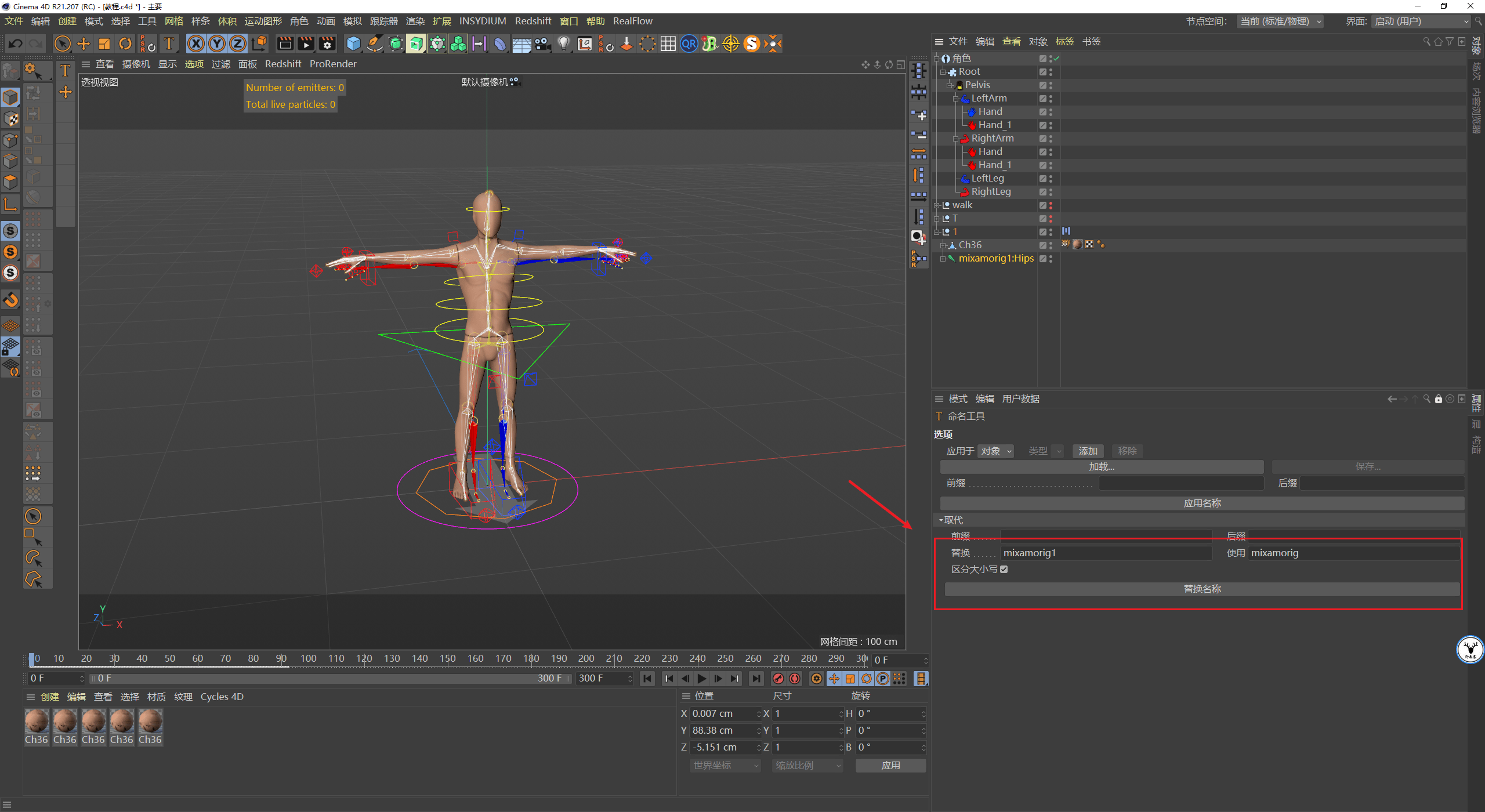
Task: Expand the mixamorig1:Hips hierarchy
Action: pos(943,259)
